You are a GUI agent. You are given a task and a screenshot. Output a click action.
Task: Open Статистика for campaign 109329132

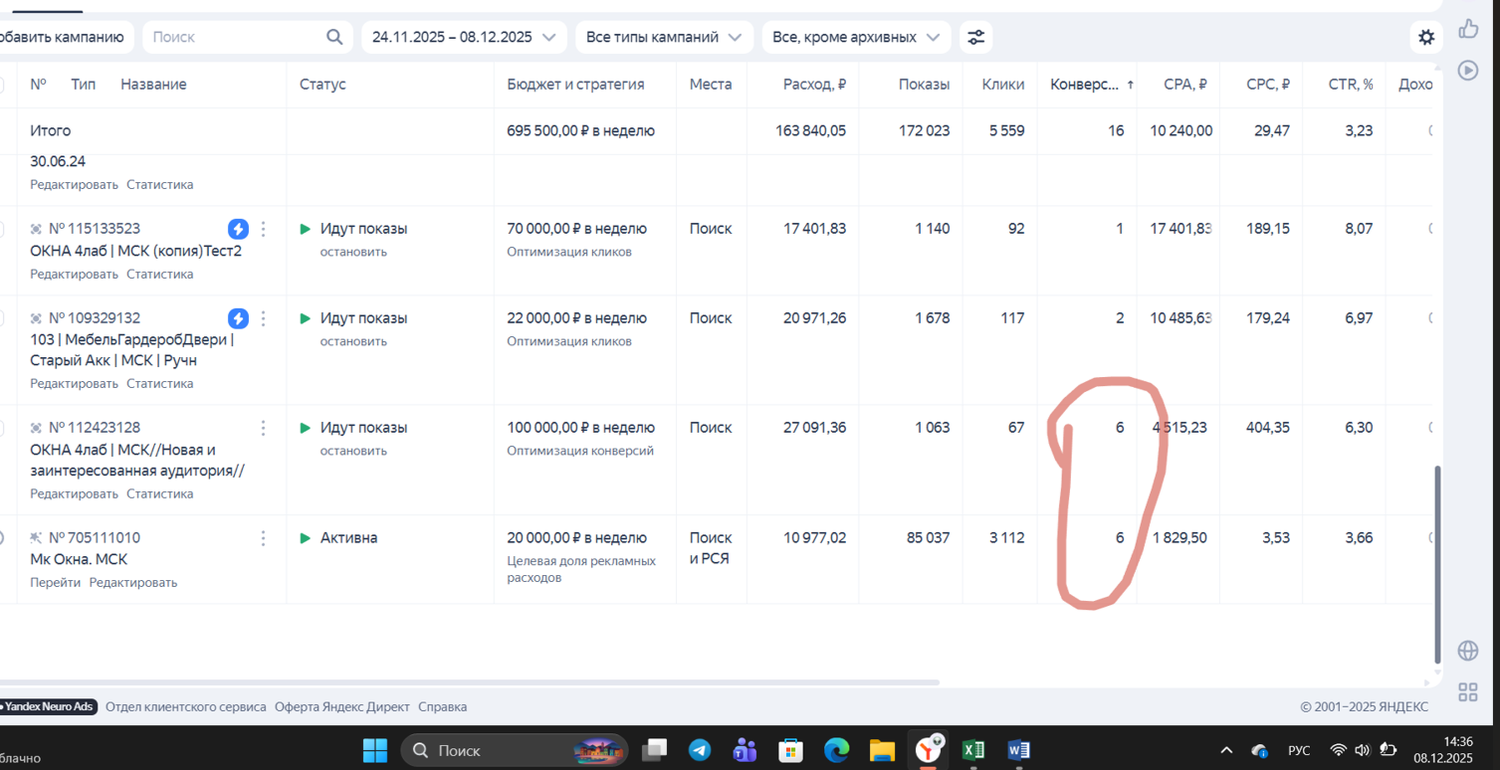point(160,384)
